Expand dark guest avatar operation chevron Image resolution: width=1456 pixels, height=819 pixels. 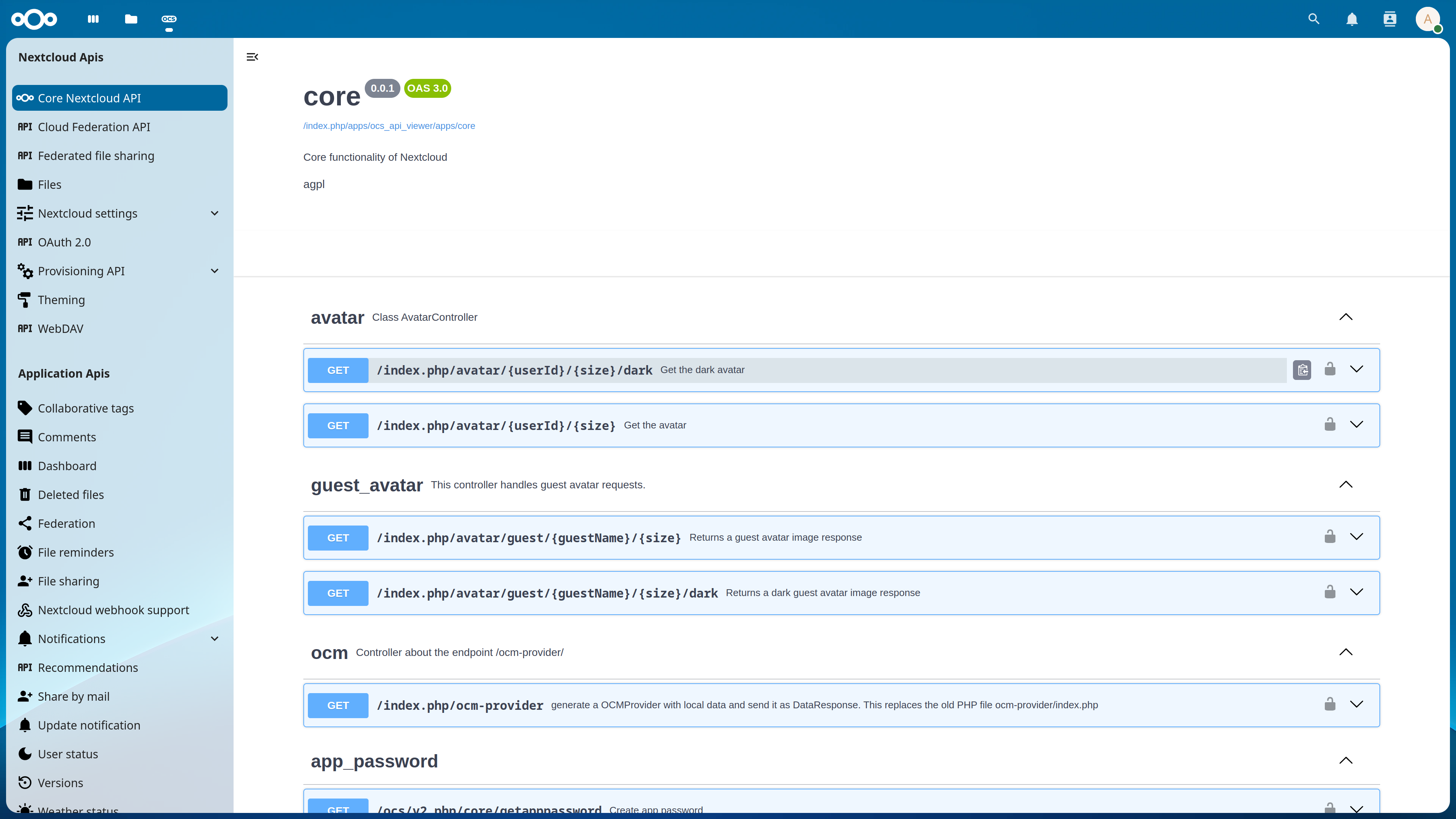pyautogui.click(x=1357, y=592)
